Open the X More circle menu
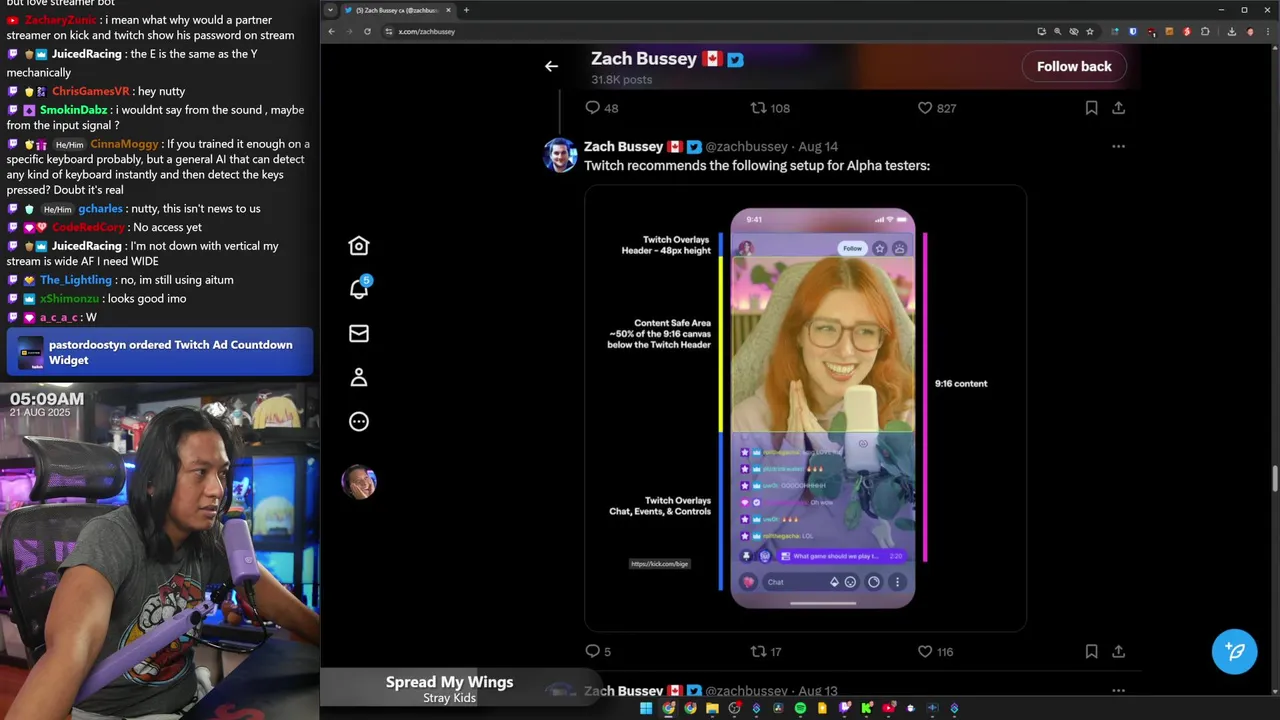This screenshot has height=720, width=1280. [x=359, y=422]
